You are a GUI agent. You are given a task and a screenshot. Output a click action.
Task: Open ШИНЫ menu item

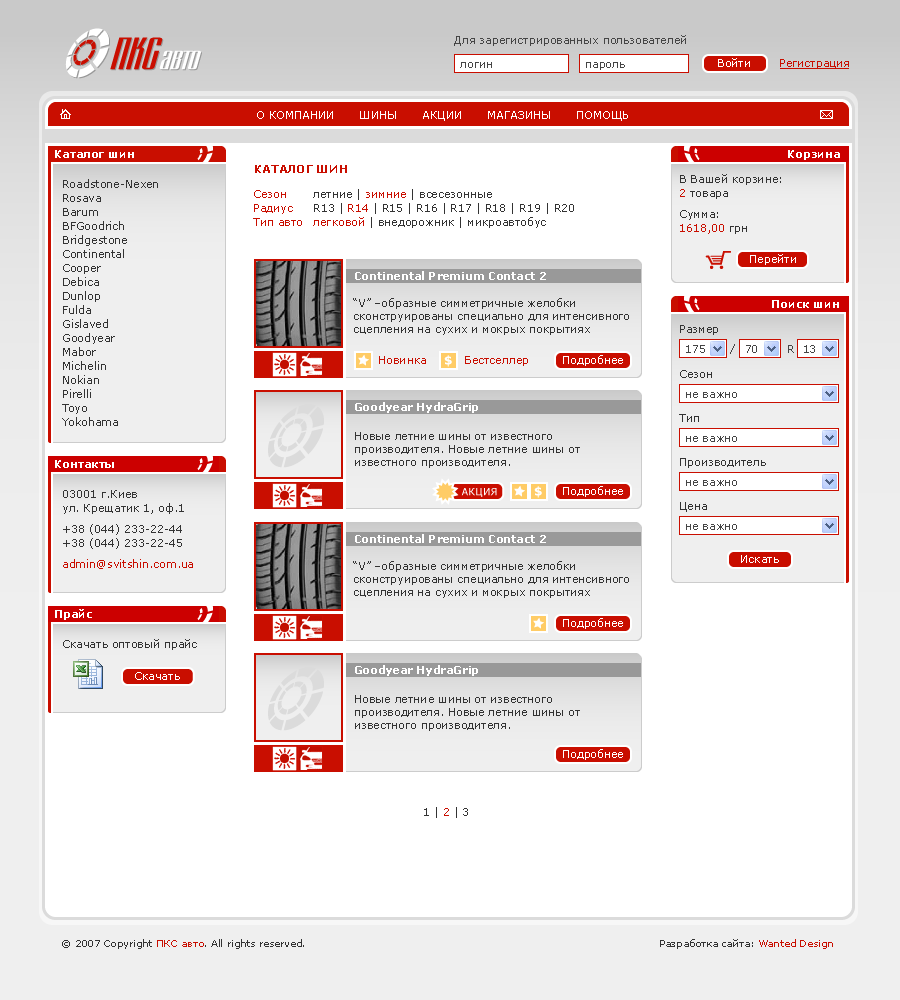[378, 115]
